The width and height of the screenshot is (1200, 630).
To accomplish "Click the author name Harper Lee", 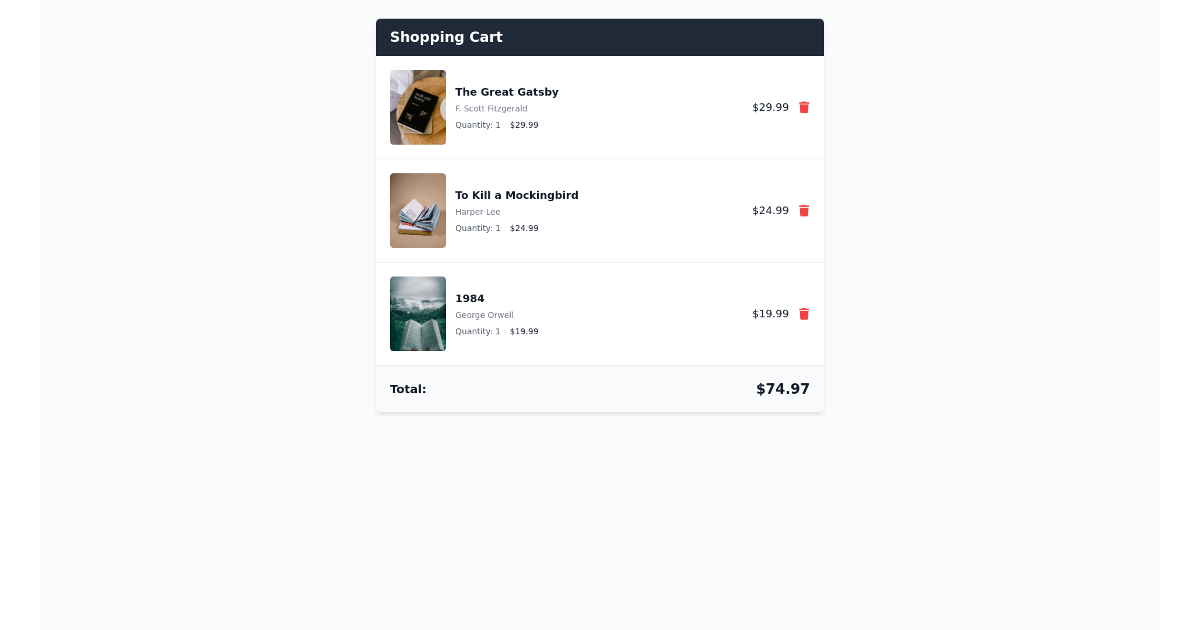I will pyautogui.click(x=478, y=212).
